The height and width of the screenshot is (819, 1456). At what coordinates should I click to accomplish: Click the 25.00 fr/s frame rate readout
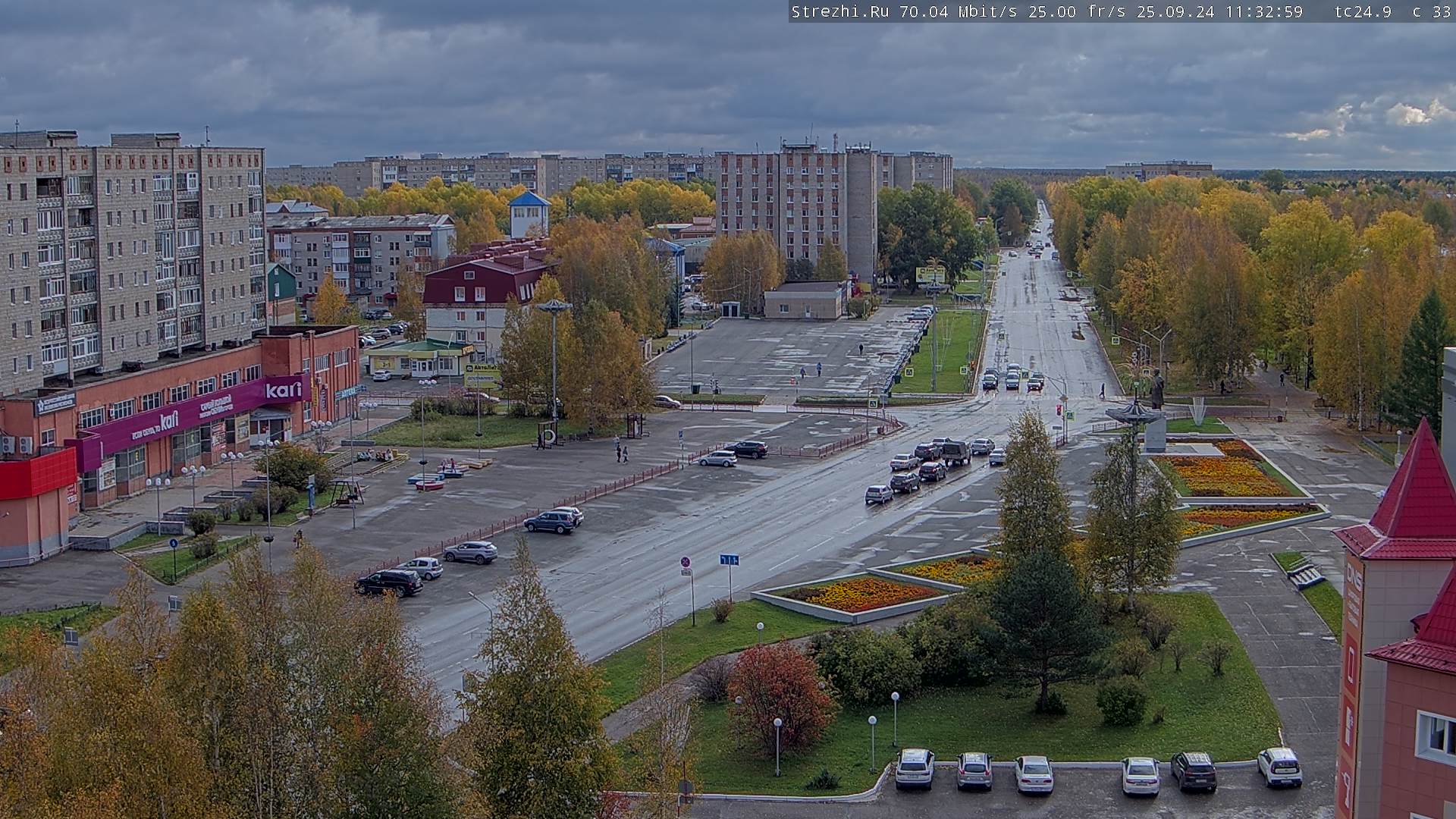pos(1077,11)
